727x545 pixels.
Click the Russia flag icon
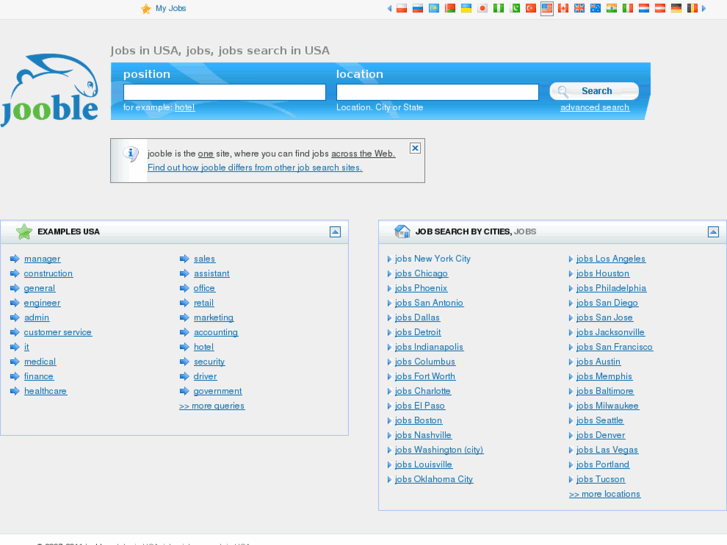[417, 8]
